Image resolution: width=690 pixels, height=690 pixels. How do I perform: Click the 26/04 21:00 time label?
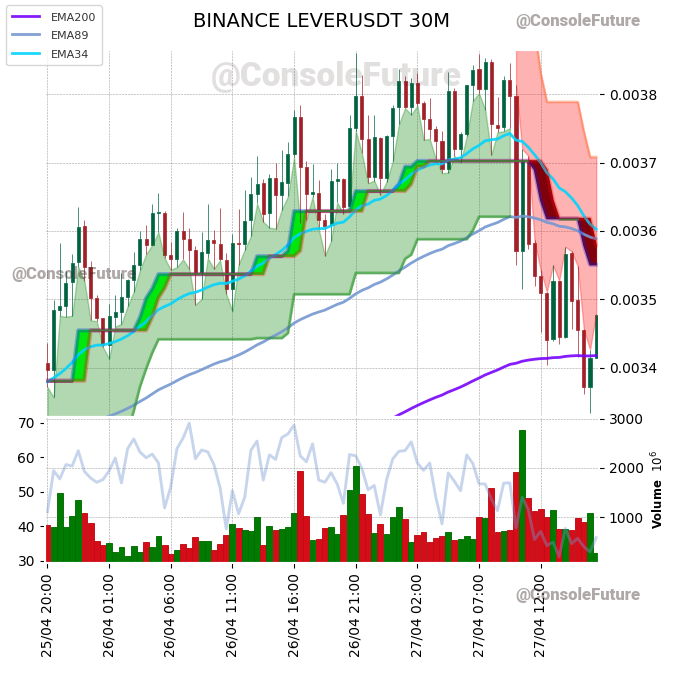pos(355,617)
